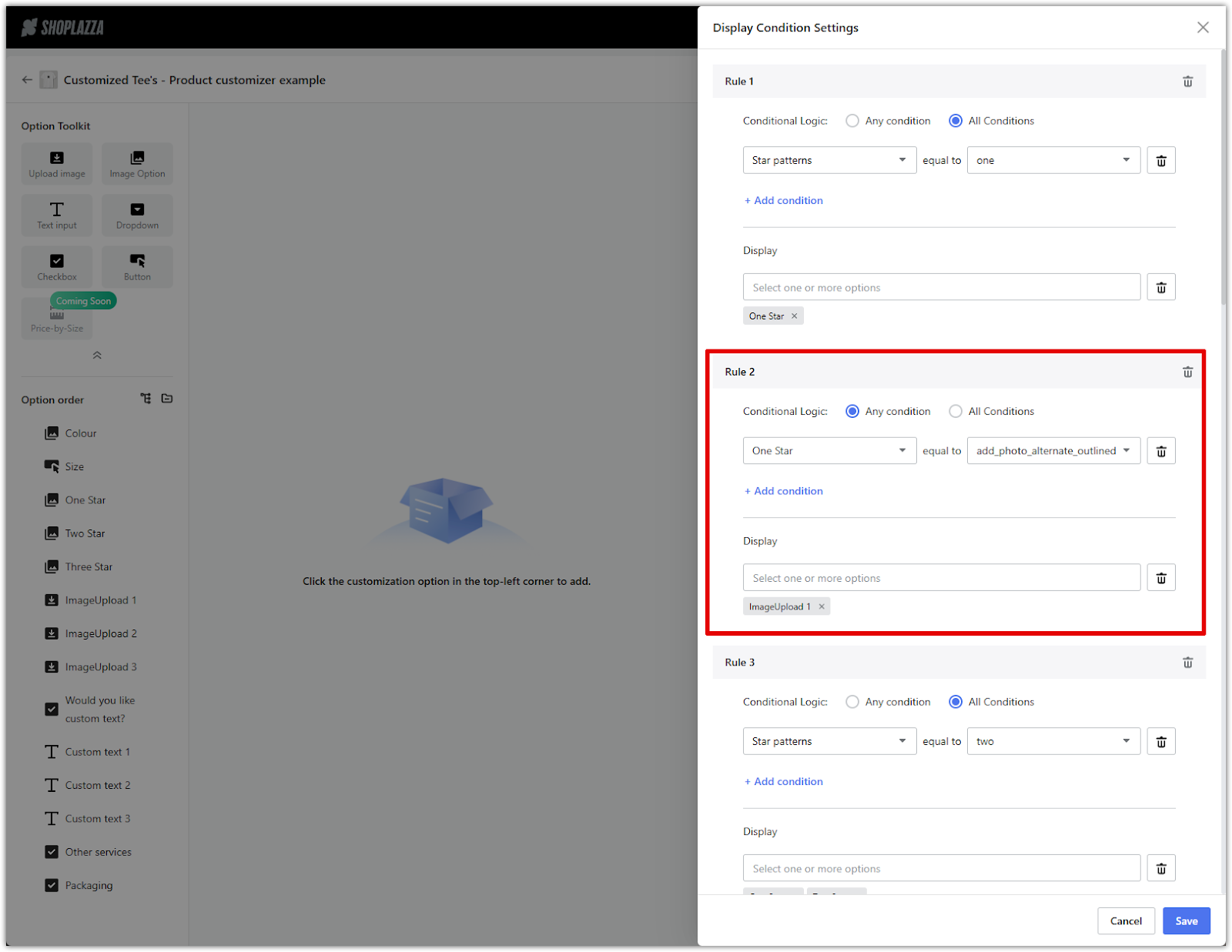The width and height of the screenshot is (1232, 952).
Task: Open the 'add_photo_alternate_outlined' value dropdown
Action: (x=1053, y=451)
